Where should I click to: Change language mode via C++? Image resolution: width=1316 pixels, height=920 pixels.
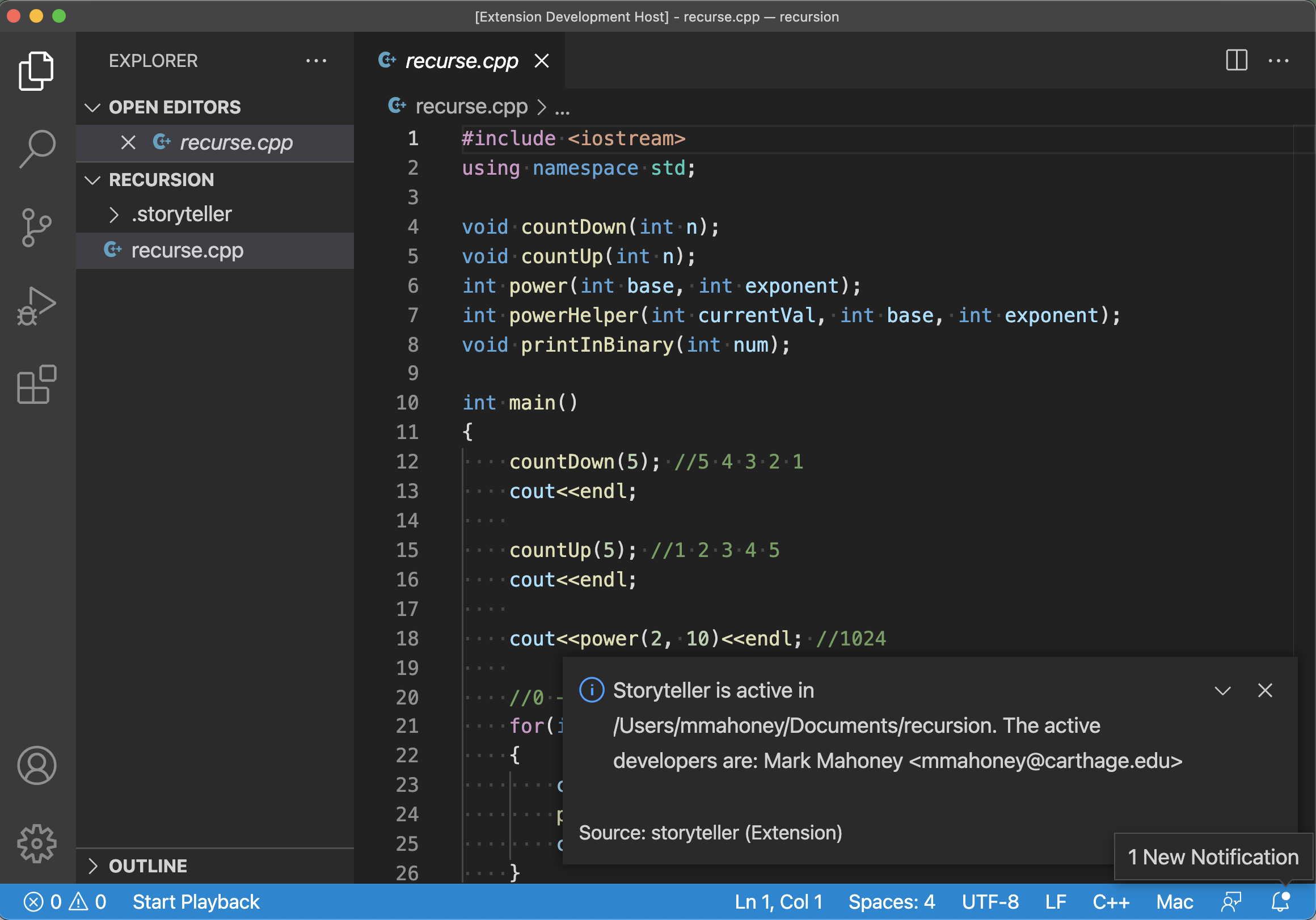tap(1110, 902)
